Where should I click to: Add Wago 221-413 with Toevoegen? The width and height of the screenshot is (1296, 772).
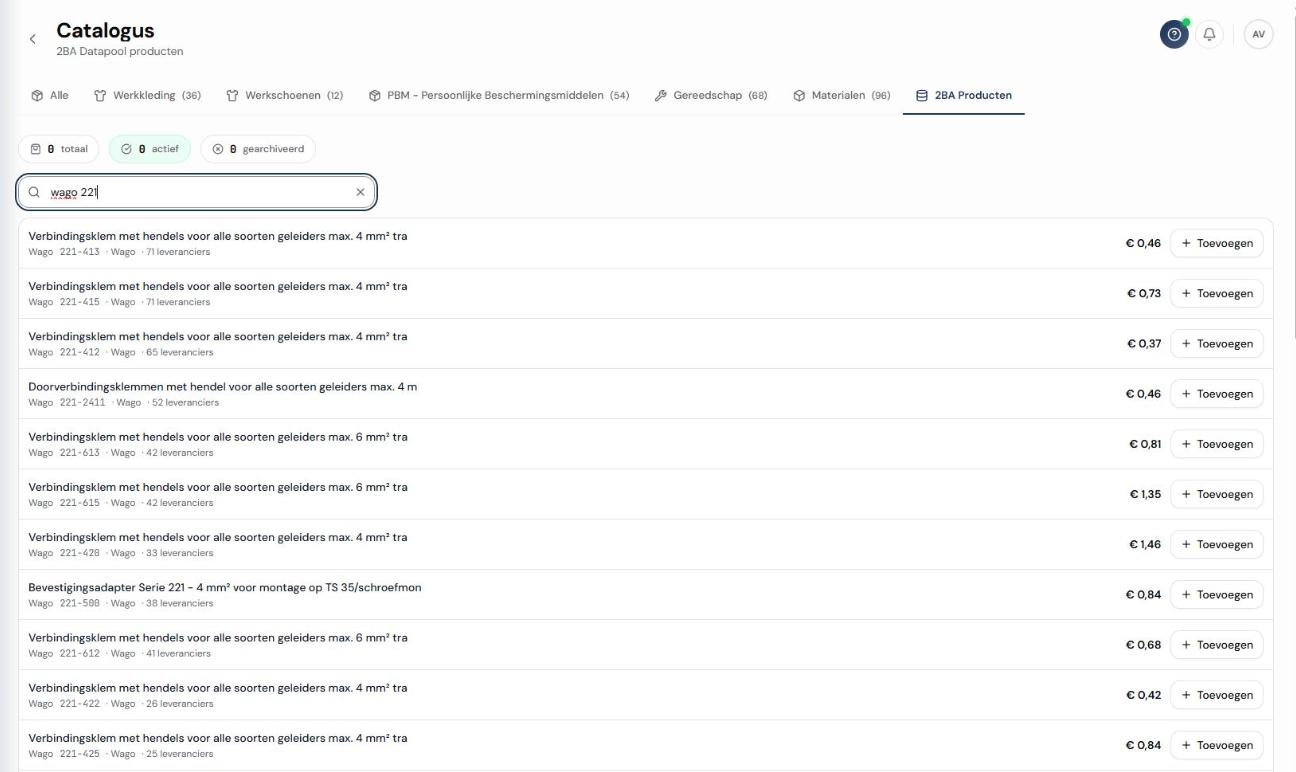pyautogui.click(x=1216, y=243)
